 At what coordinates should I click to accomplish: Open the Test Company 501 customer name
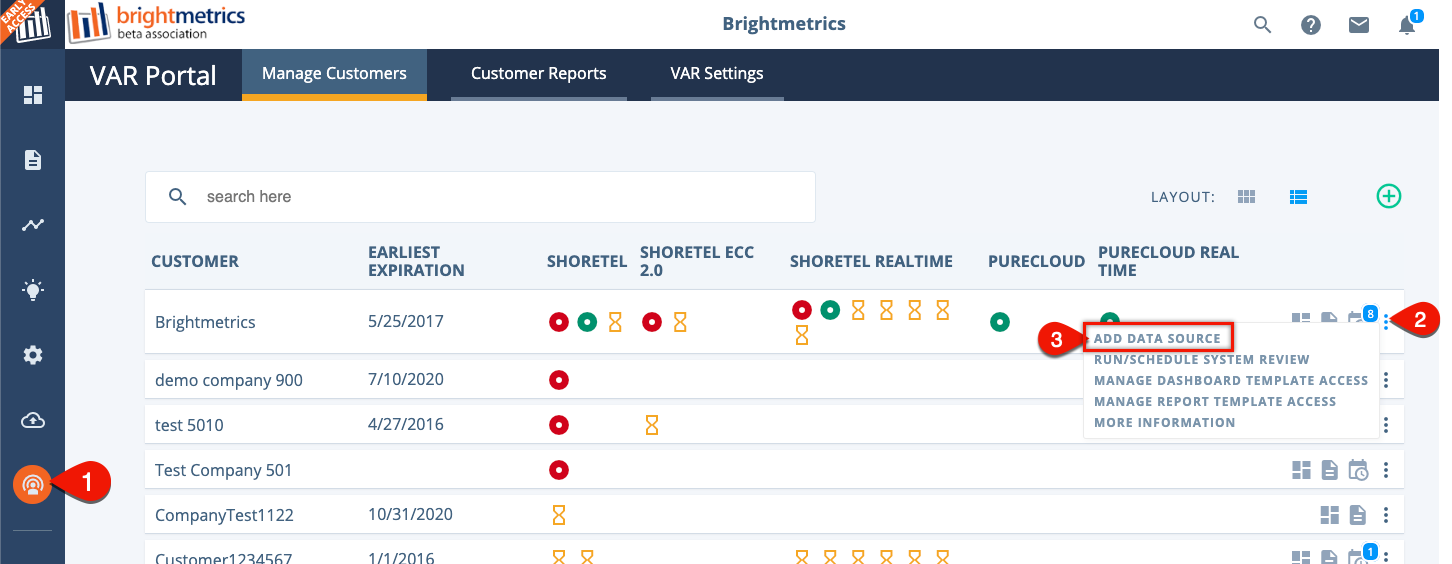(x=224, y=470)
